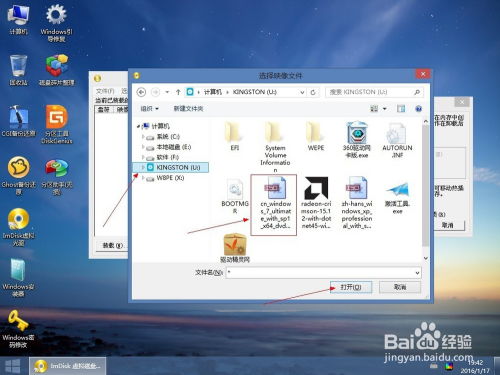Open the WEPE folder
Viewport: 500px width, 375px height.
[x=315, y=137]
